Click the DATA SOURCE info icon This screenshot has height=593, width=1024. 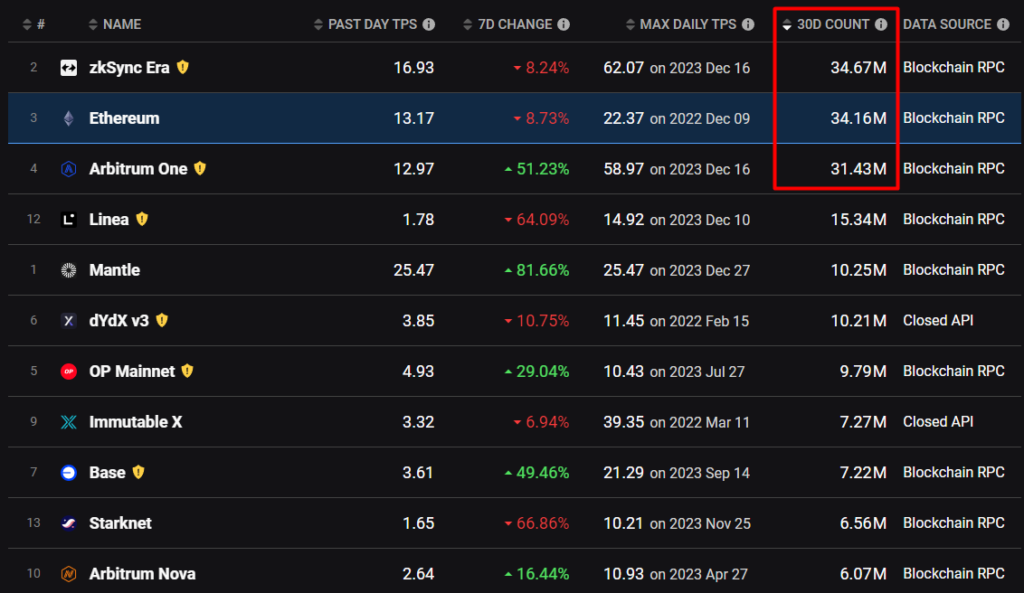click(x=1005, y=24)
